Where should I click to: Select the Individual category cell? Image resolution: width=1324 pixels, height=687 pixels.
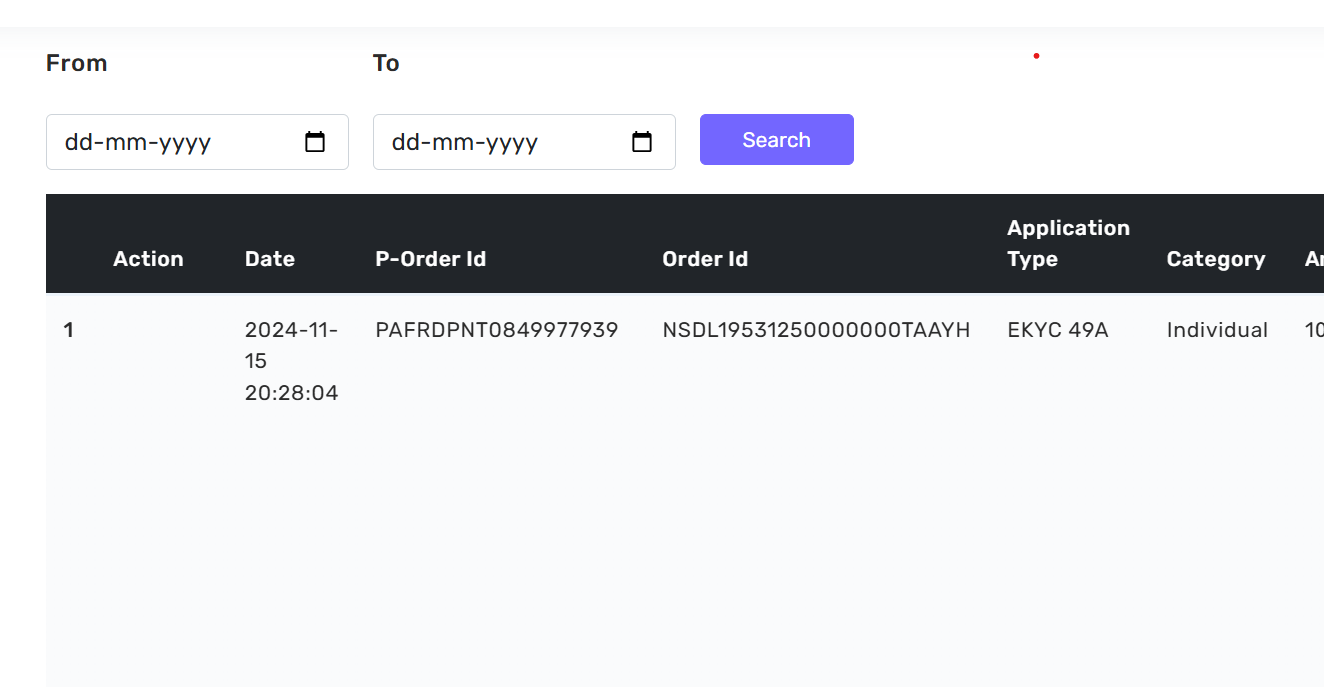1217,330
